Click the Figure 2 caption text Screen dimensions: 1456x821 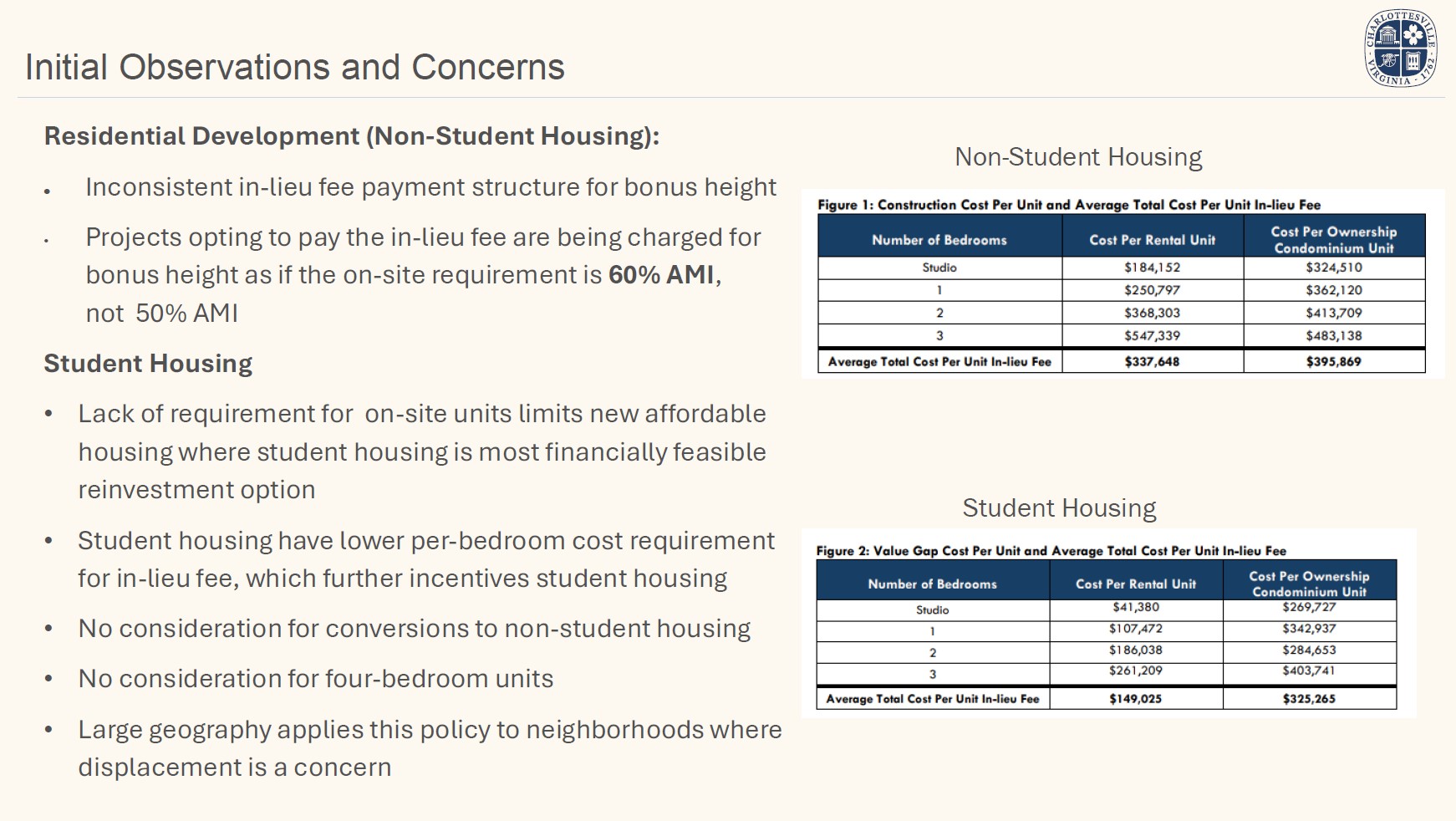pos(1051,551)
